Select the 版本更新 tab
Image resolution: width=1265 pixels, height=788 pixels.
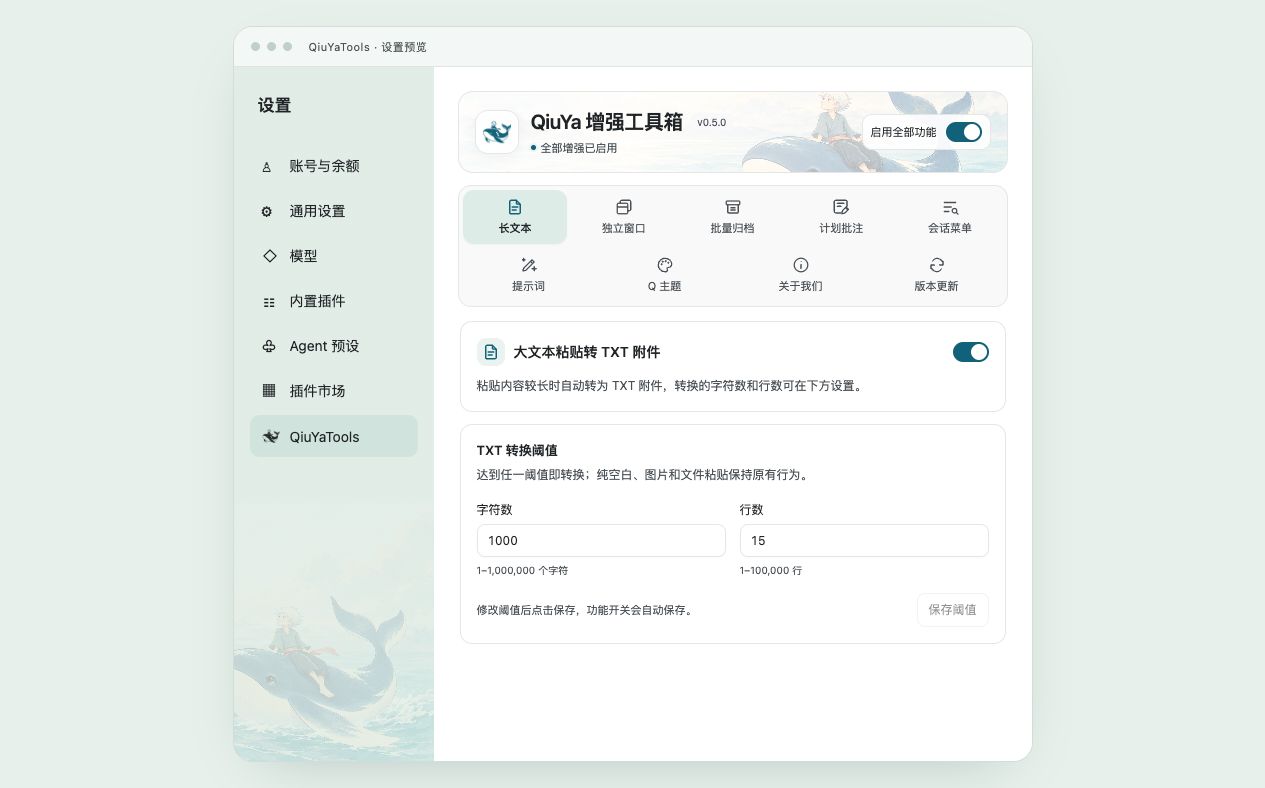coord(937,275)
